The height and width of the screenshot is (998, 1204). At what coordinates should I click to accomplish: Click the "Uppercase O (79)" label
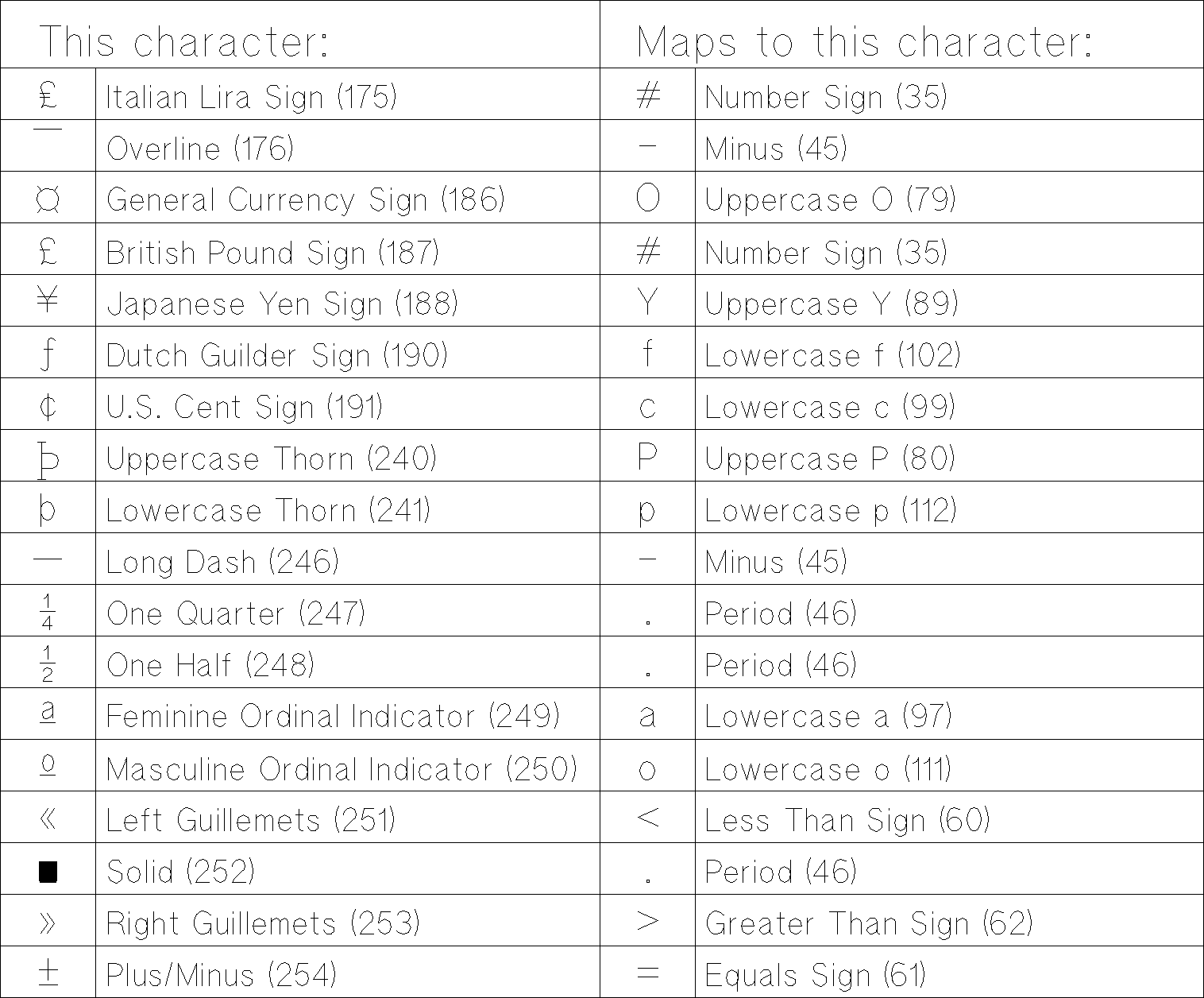[x=830, y=199]
